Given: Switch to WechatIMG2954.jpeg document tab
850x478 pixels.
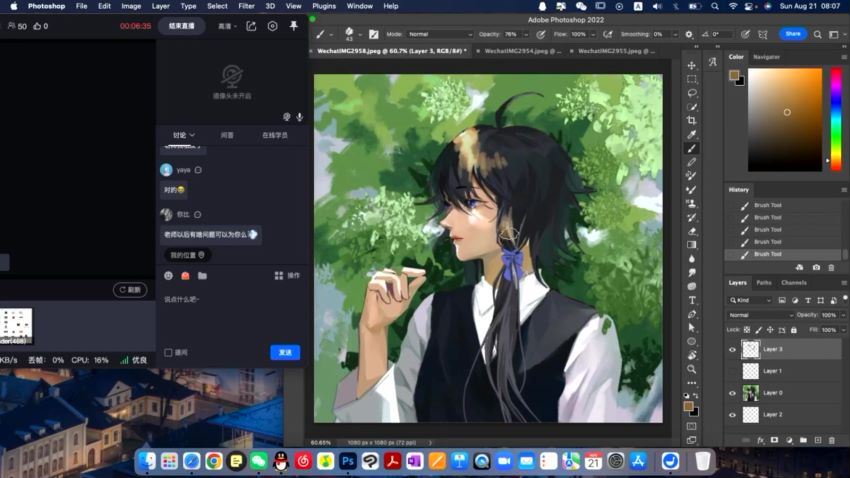Looking at the screenshot, I should [523, 51].
